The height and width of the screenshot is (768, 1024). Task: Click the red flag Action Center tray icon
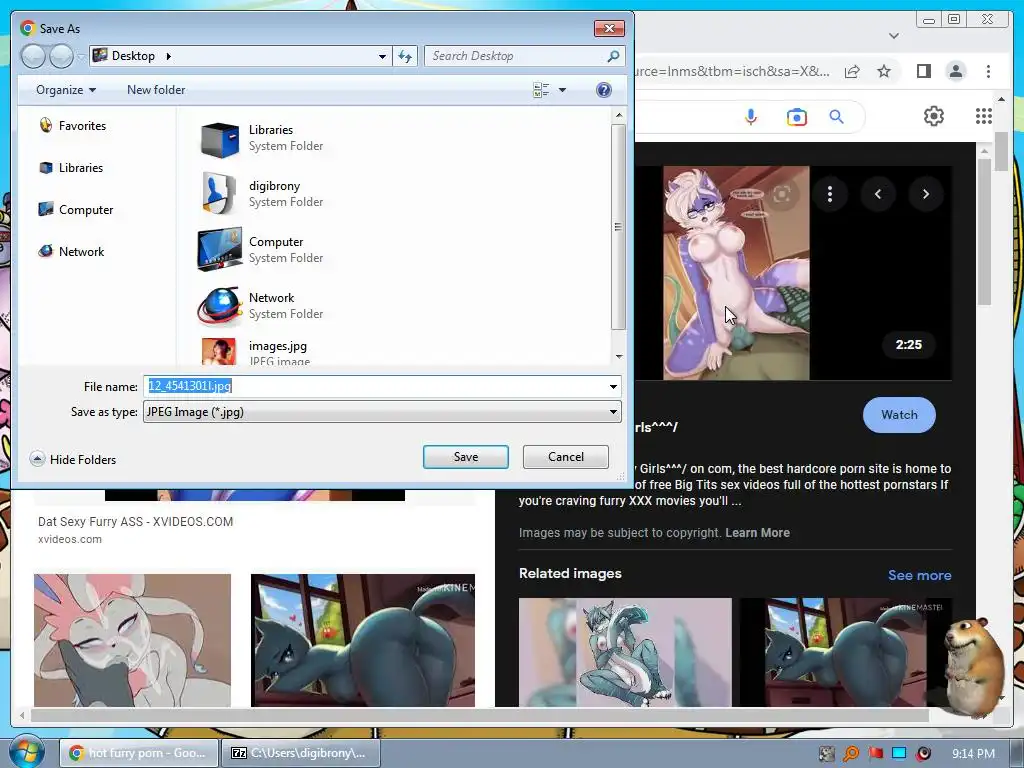pos(875,754)
